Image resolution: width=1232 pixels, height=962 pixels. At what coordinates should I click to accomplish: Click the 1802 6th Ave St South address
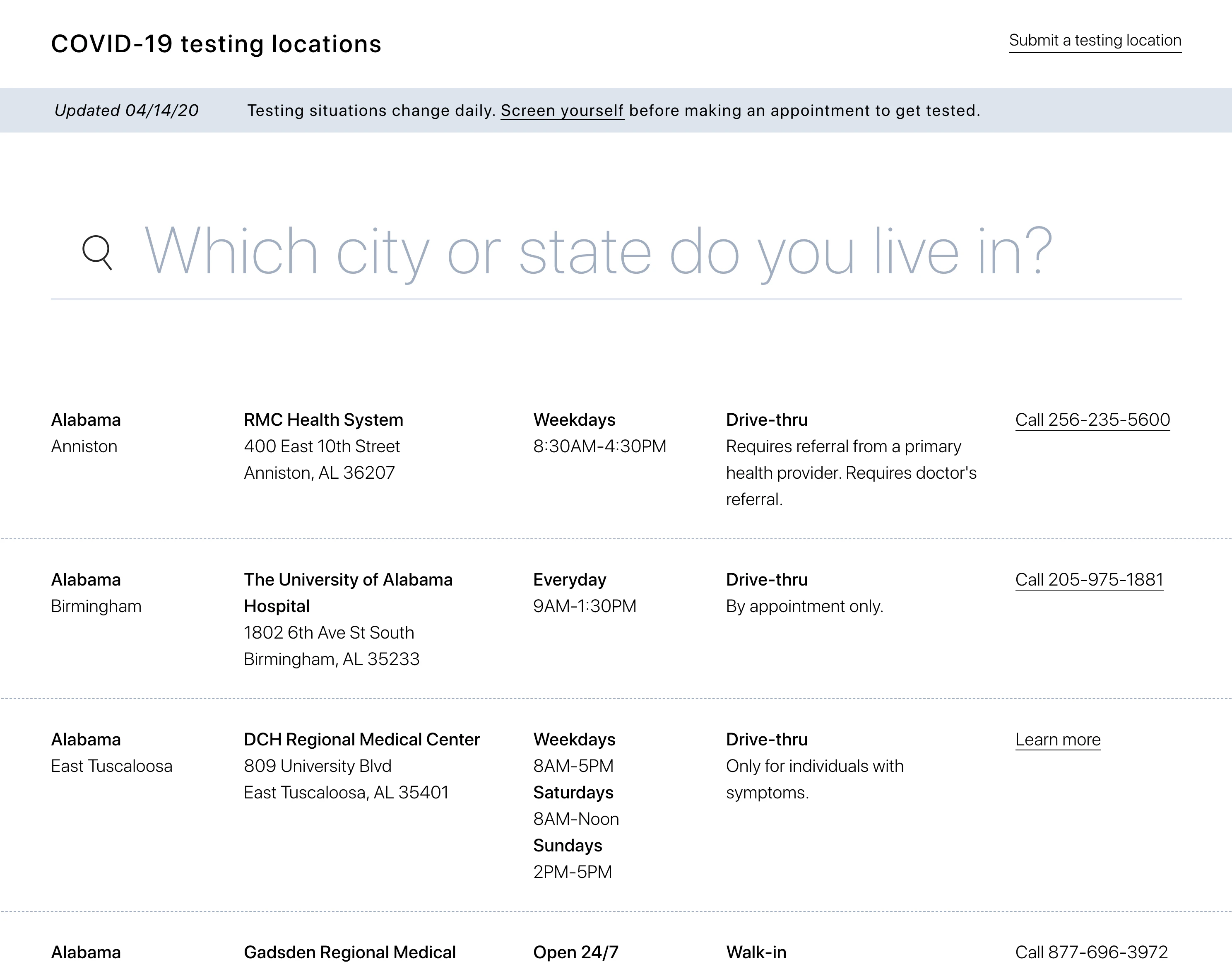pyautogui.click(x=328, y=632)
